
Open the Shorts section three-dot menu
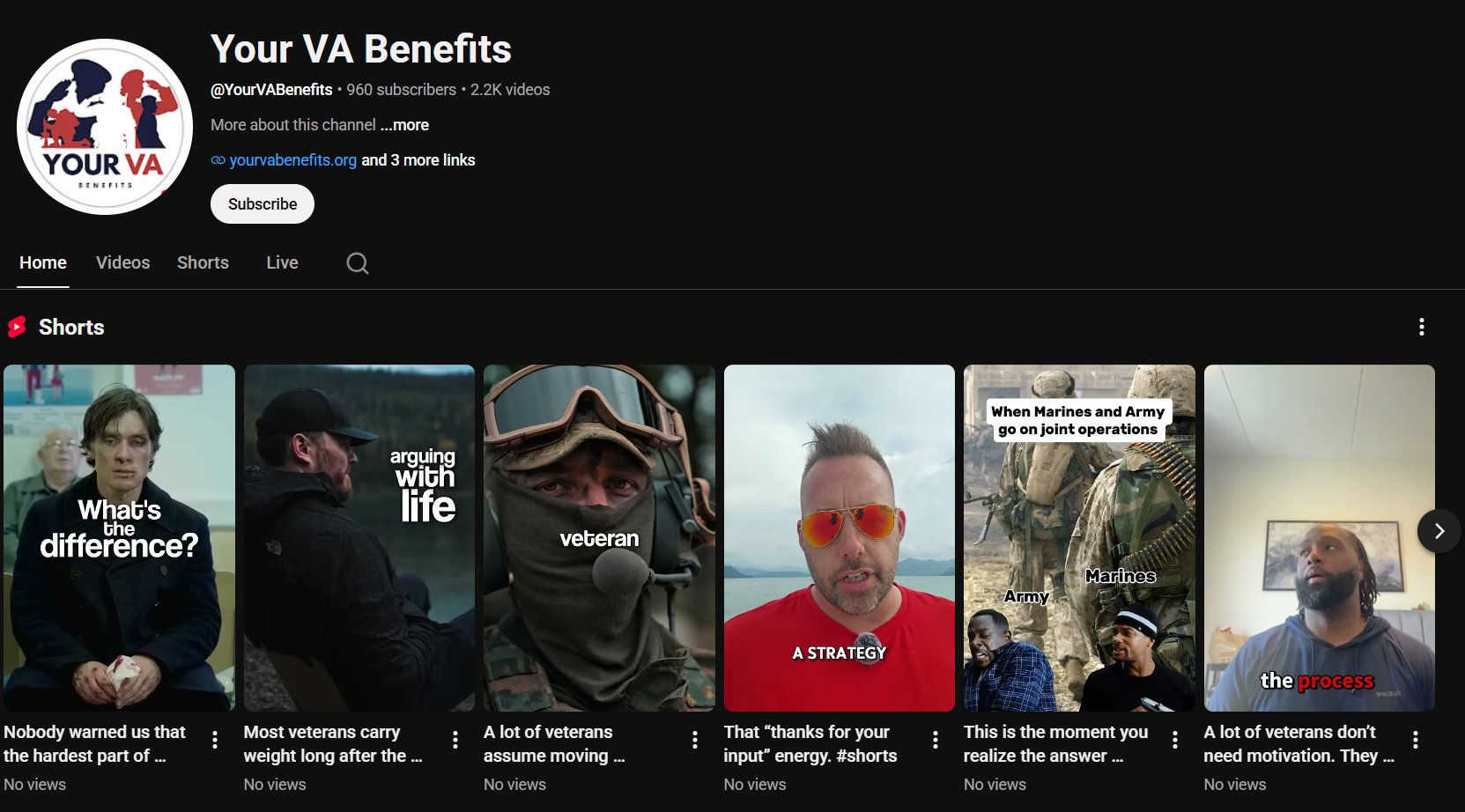pos(1421,327)
